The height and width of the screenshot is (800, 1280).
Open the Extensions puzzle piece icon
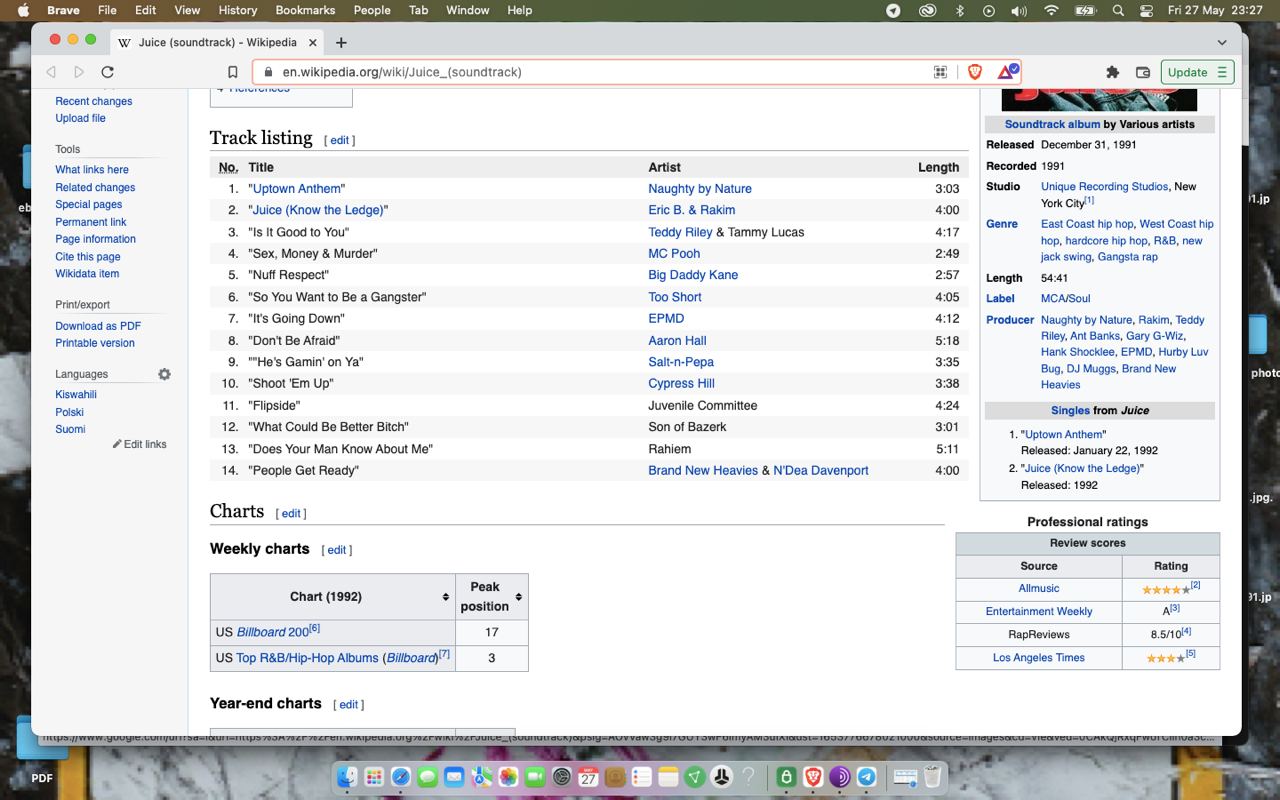coord(1112,72)
